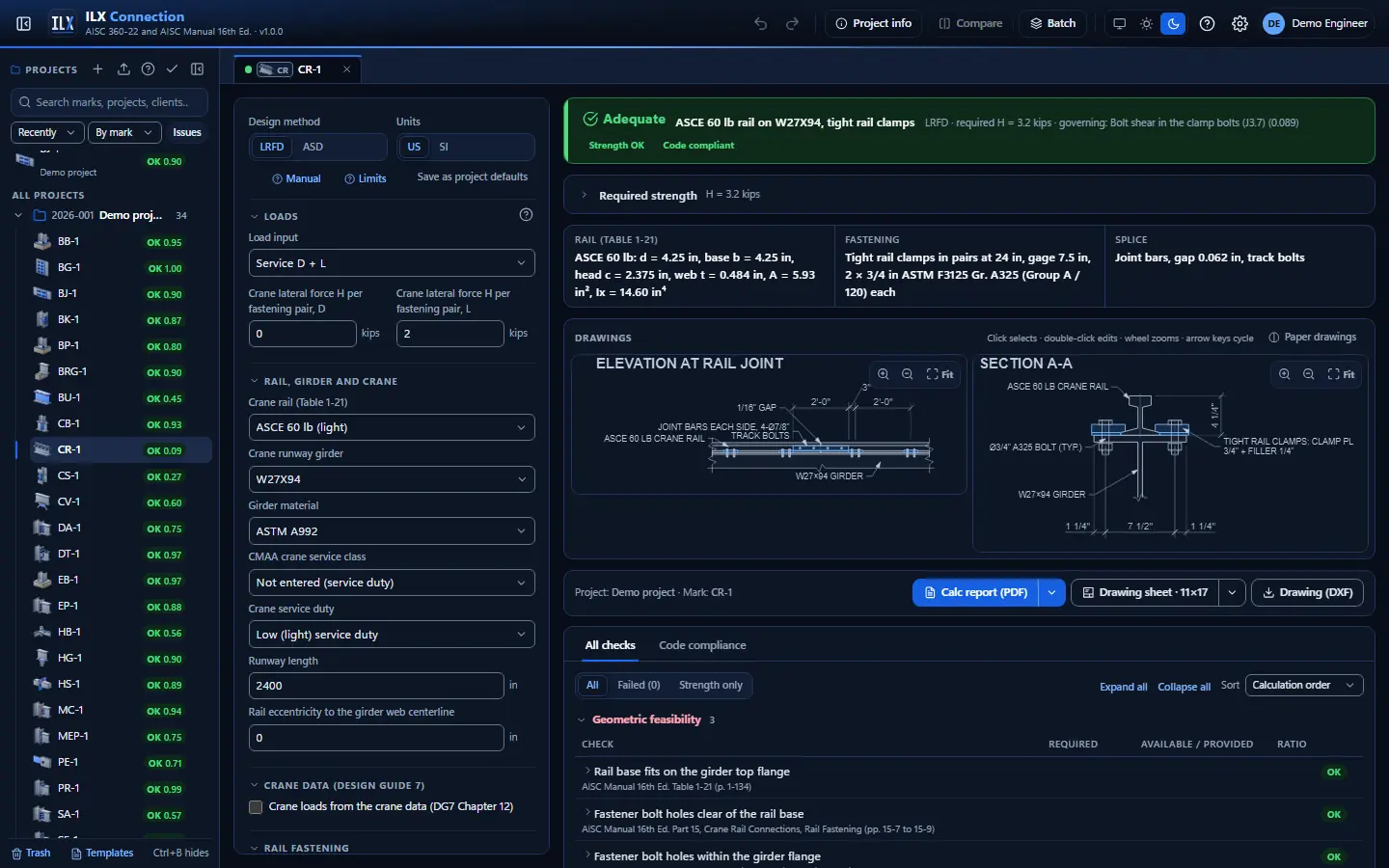Show the Failed (0) checks filter
Viewport: 1389px width, 868px height.
(x=639, y=686)
